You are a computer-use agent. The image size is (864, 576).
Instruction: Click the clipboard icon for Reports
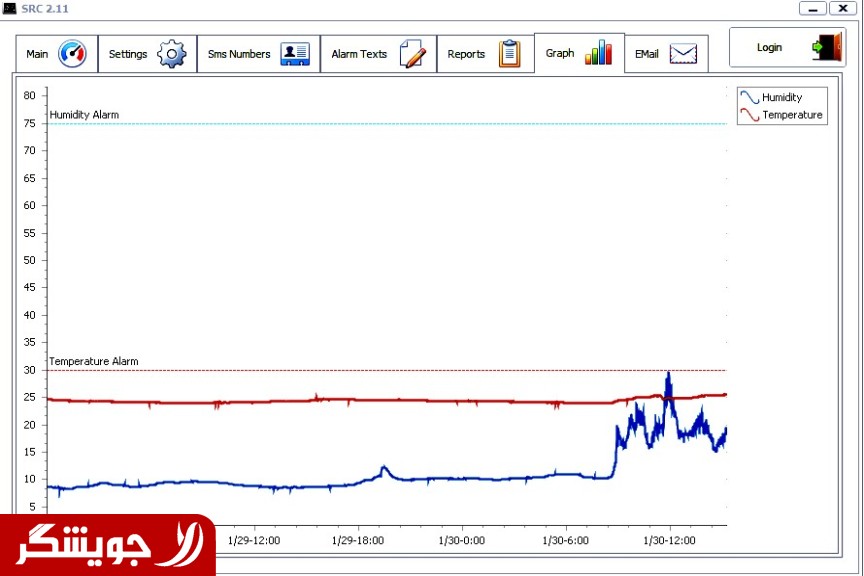pyautogui.click(x=510, y=54)
